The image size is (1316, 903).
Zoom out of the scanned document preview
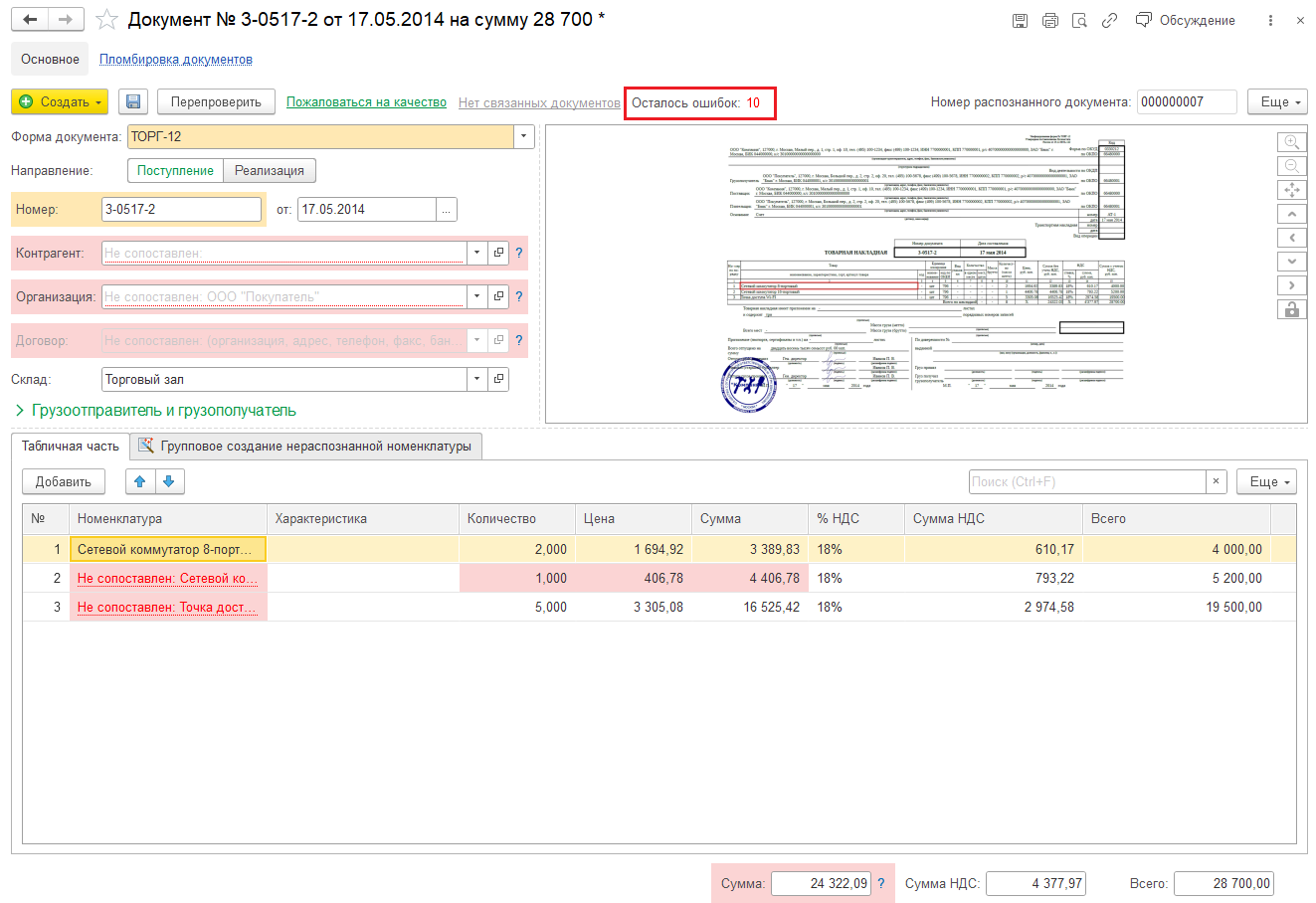coord(1291,166)
